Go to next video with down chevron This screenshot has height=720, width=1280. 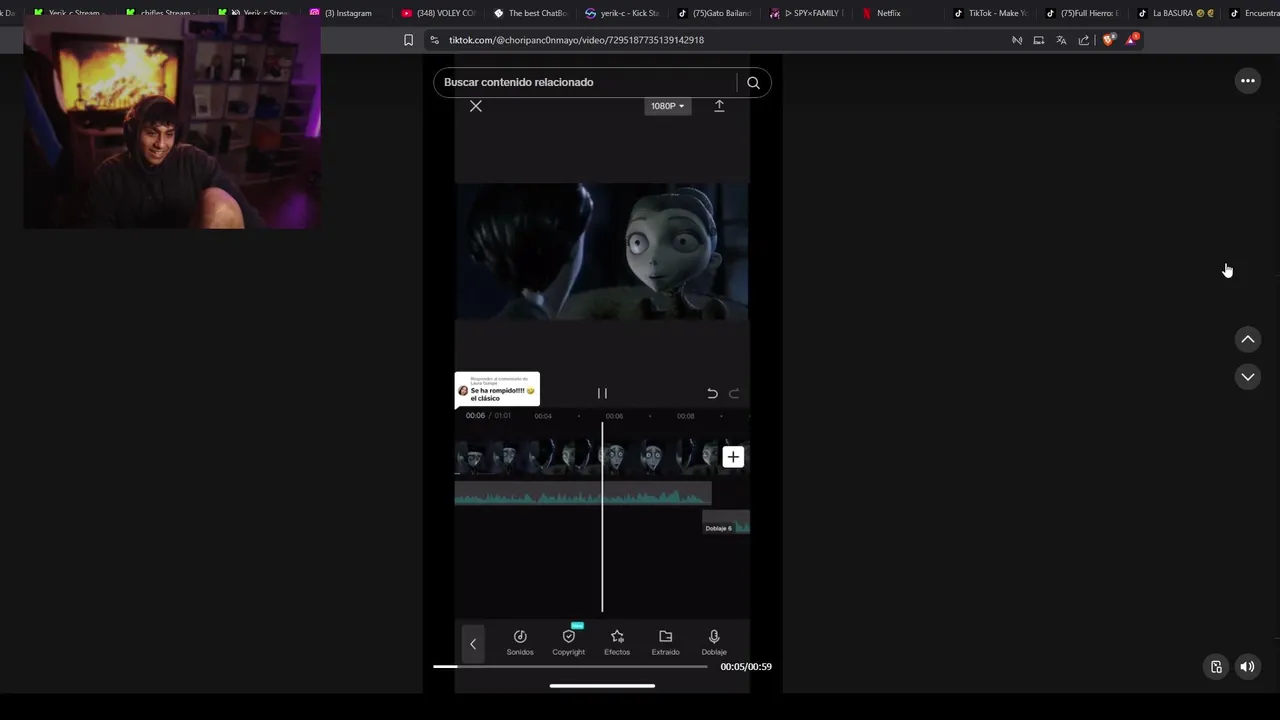[x=1248, y=377]
